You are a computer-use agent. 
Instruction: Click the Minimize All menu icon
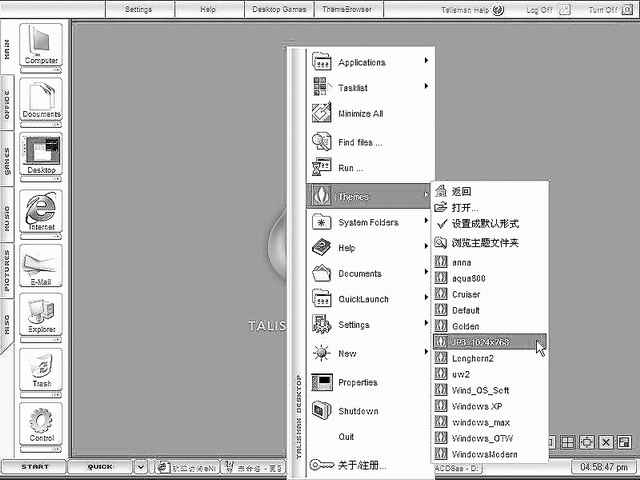click(x=322, y=113)
